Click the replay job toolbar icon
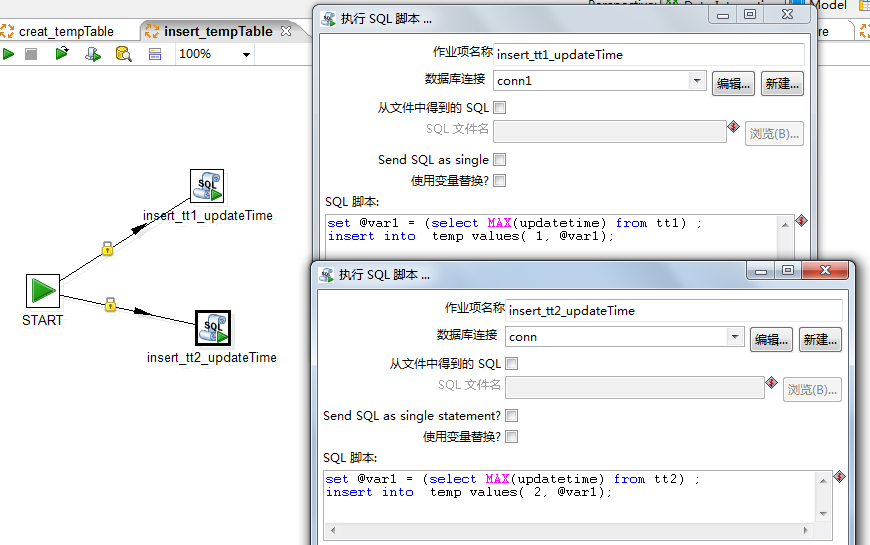This screenshot has width=870, height=545. (x=62, y=53)
